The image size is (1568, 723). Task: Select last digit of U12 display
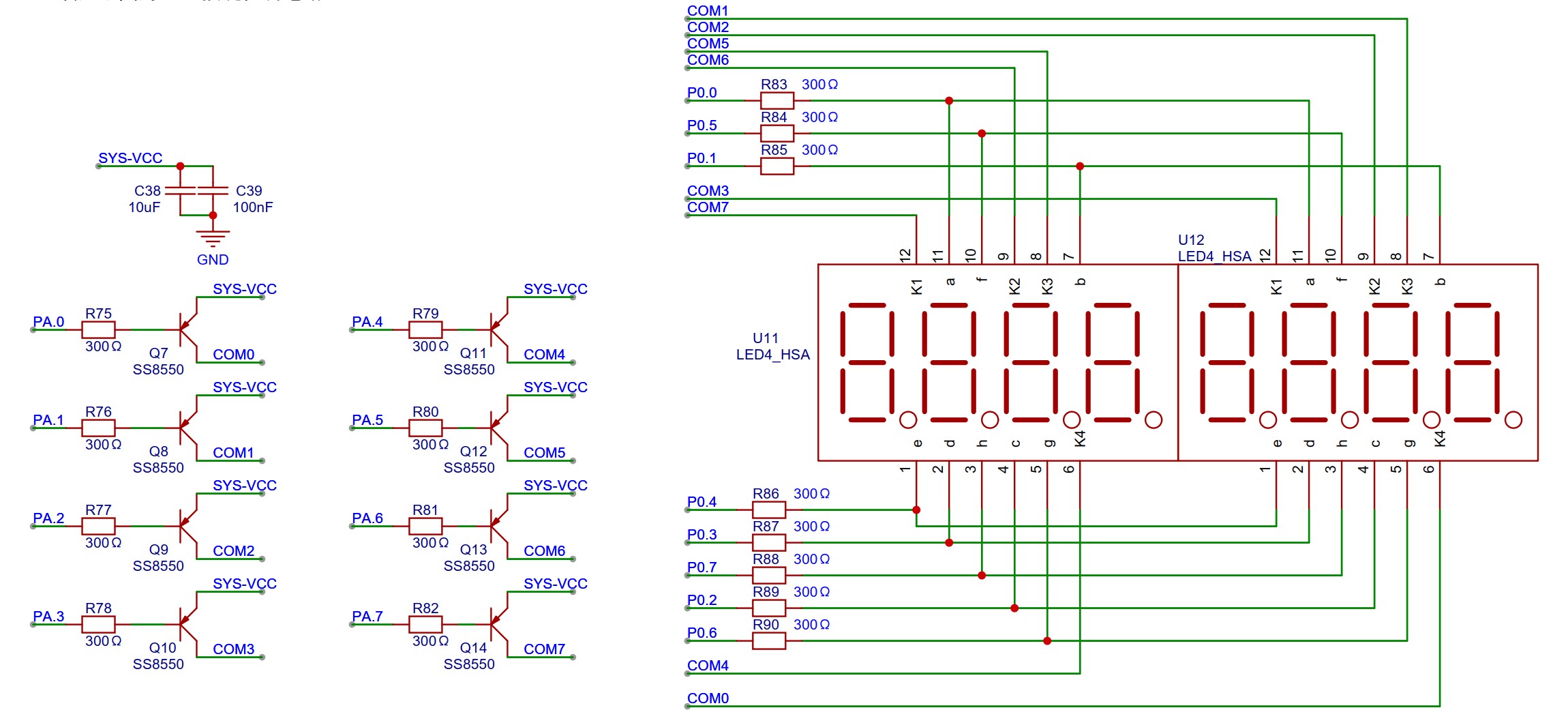click(1473, 362)
